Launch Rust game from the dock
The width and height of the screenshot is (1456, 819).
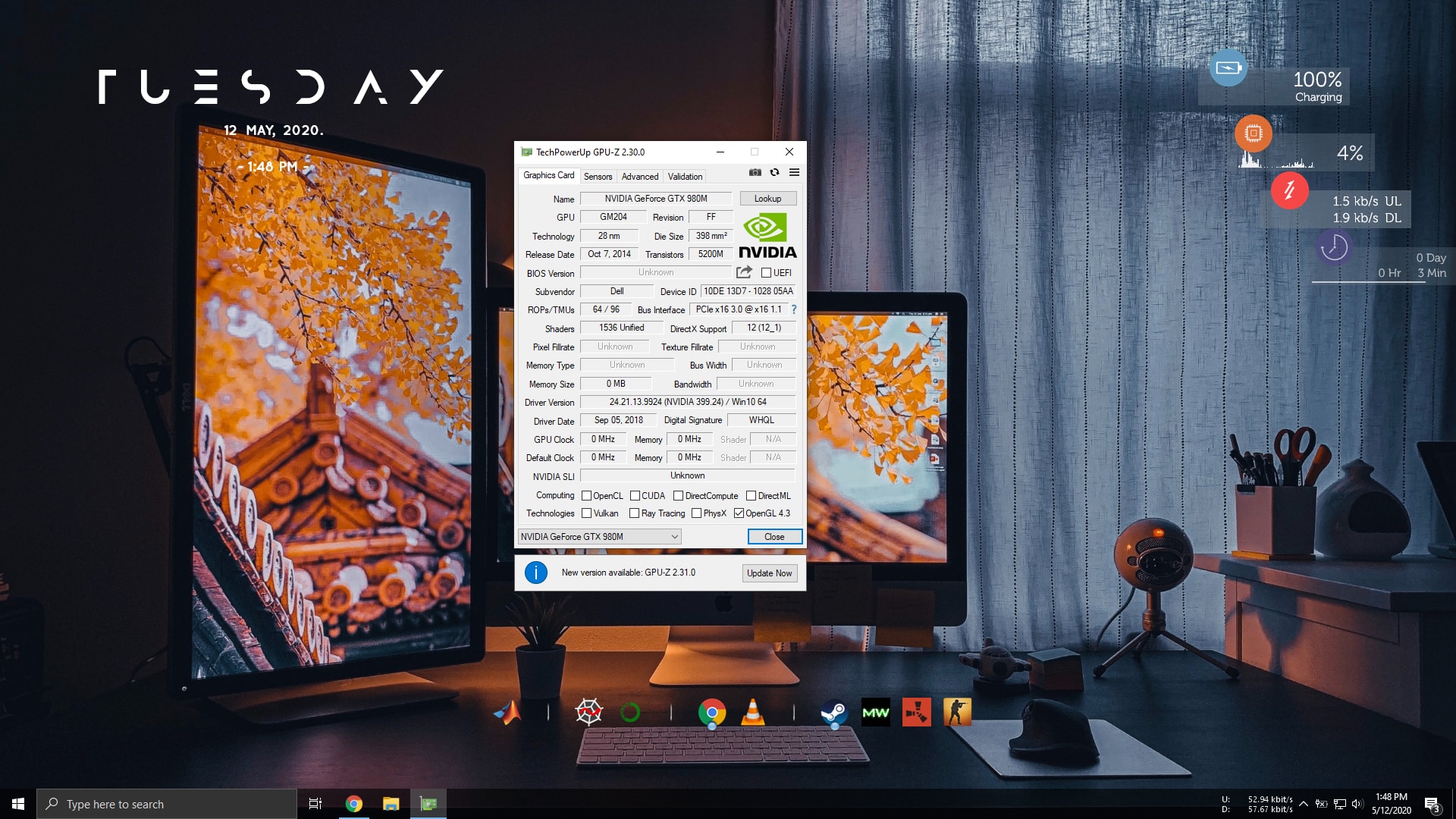tap(917, 712)
